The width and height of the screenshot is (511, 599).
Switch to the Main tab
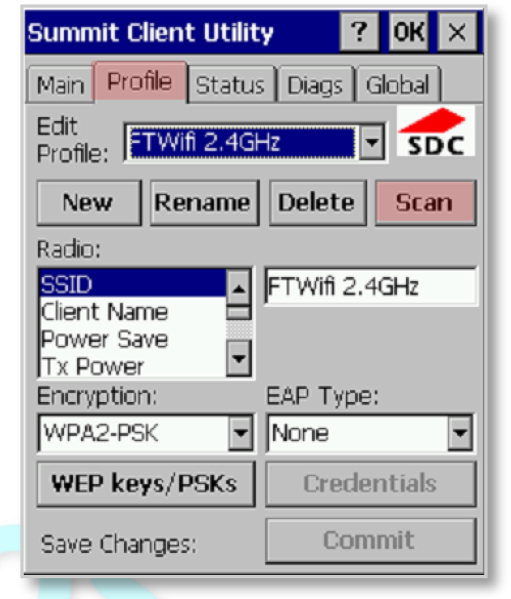tap(60, 85)
